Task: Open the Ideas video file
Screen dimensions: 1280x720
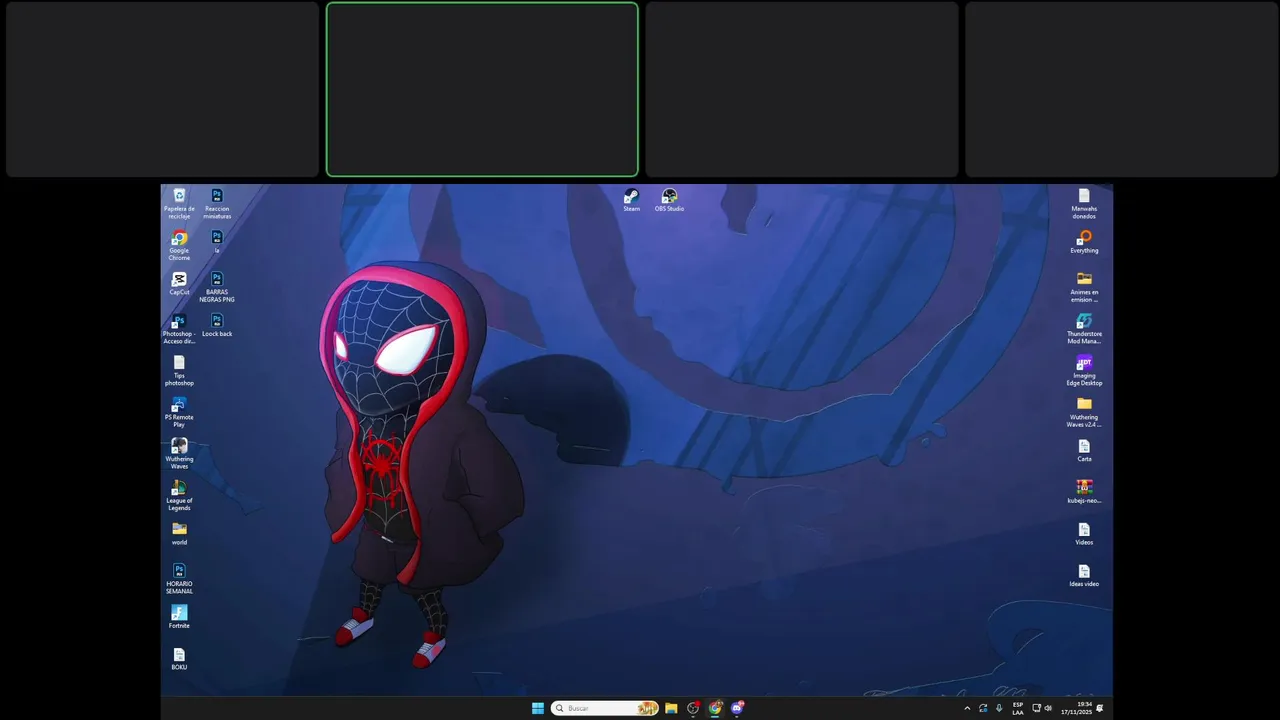Action: [x=1084, y=575]
